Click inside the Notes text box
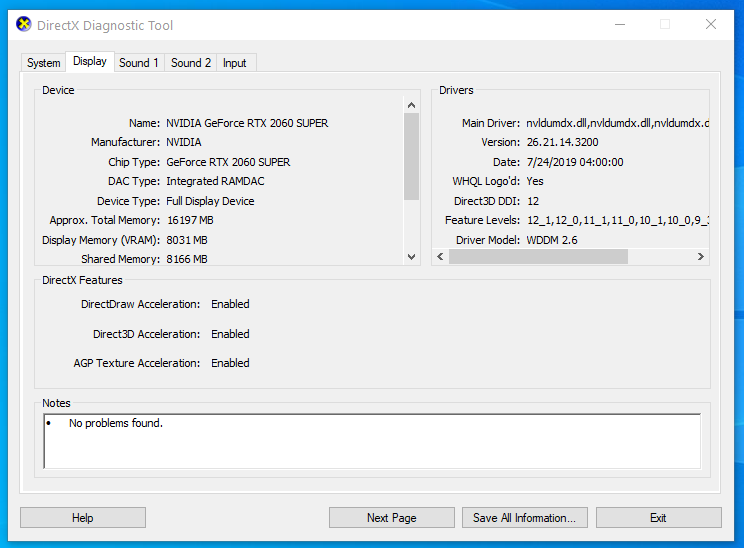744x548 pixels. click(372, 441)
